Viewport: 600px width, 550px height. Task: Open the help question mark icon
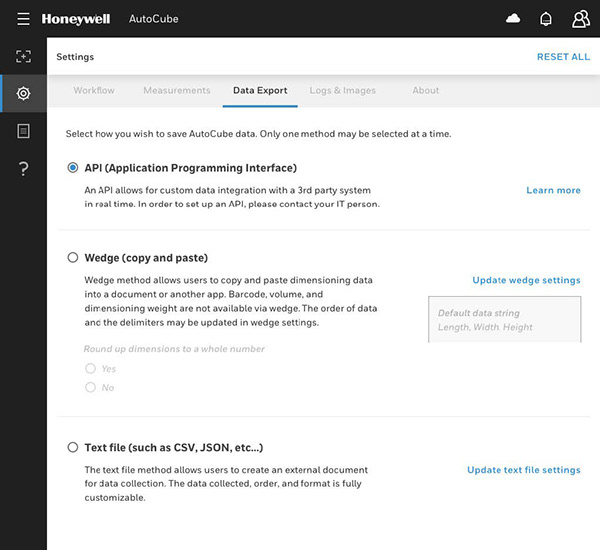pyautogui.click(x=23, y=168)
